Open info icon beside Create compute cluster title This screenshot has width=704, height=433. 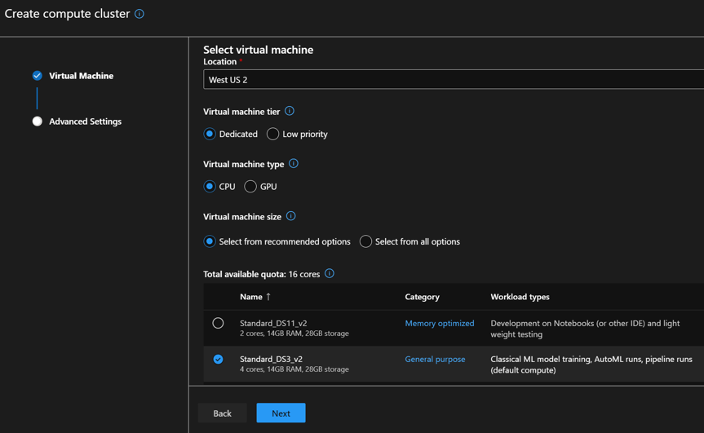point(139,14)
